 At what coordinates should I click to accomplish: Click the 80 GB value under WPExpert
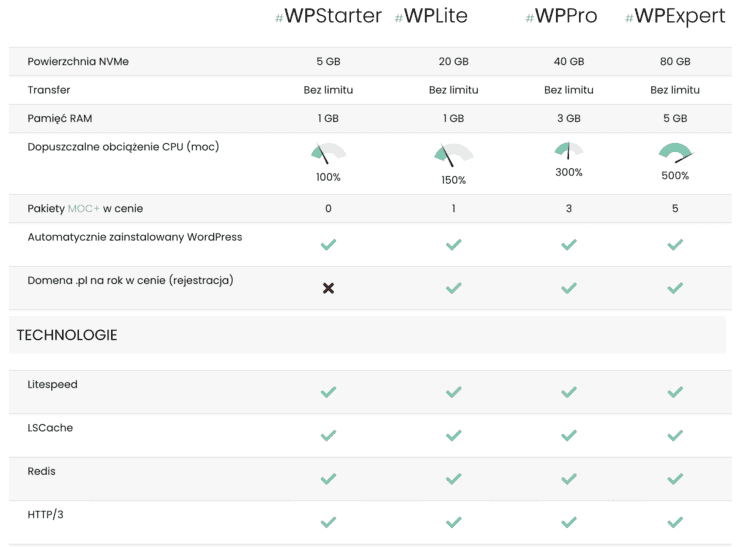675,61
